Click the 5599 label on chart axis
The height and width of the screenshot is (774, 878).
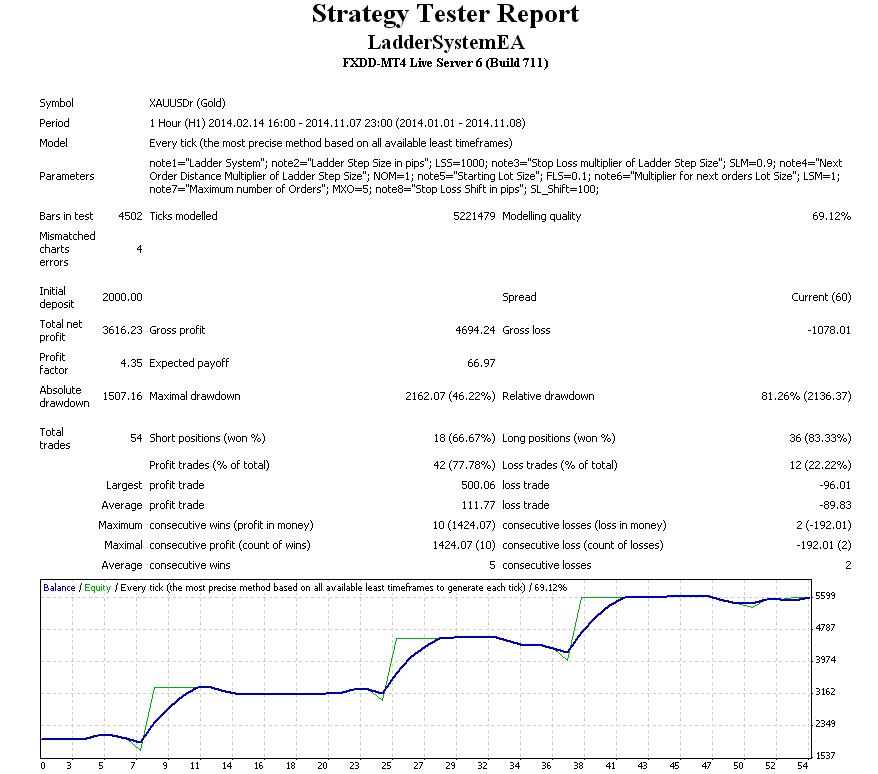click(x=825, y=596)
